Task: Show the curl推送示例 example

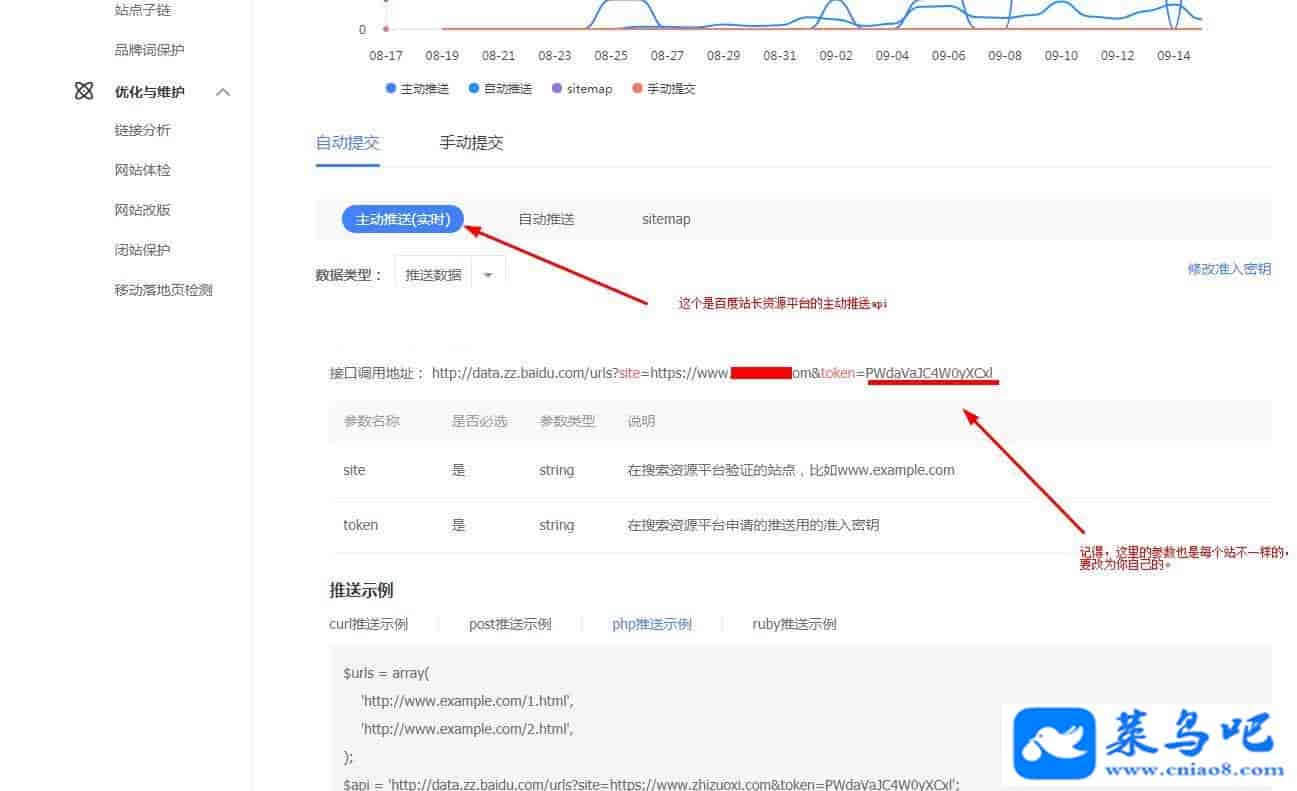Action: point(369,624)
